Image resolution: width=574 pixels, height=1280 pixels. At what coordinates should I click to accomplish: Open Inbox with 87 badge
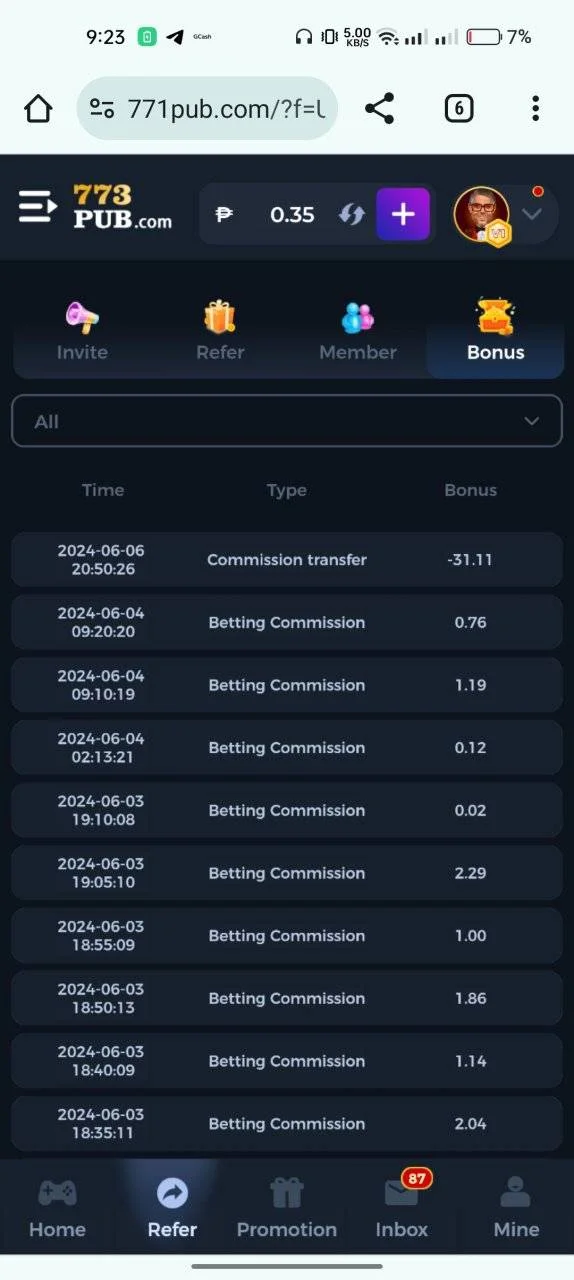(402, 1207)
